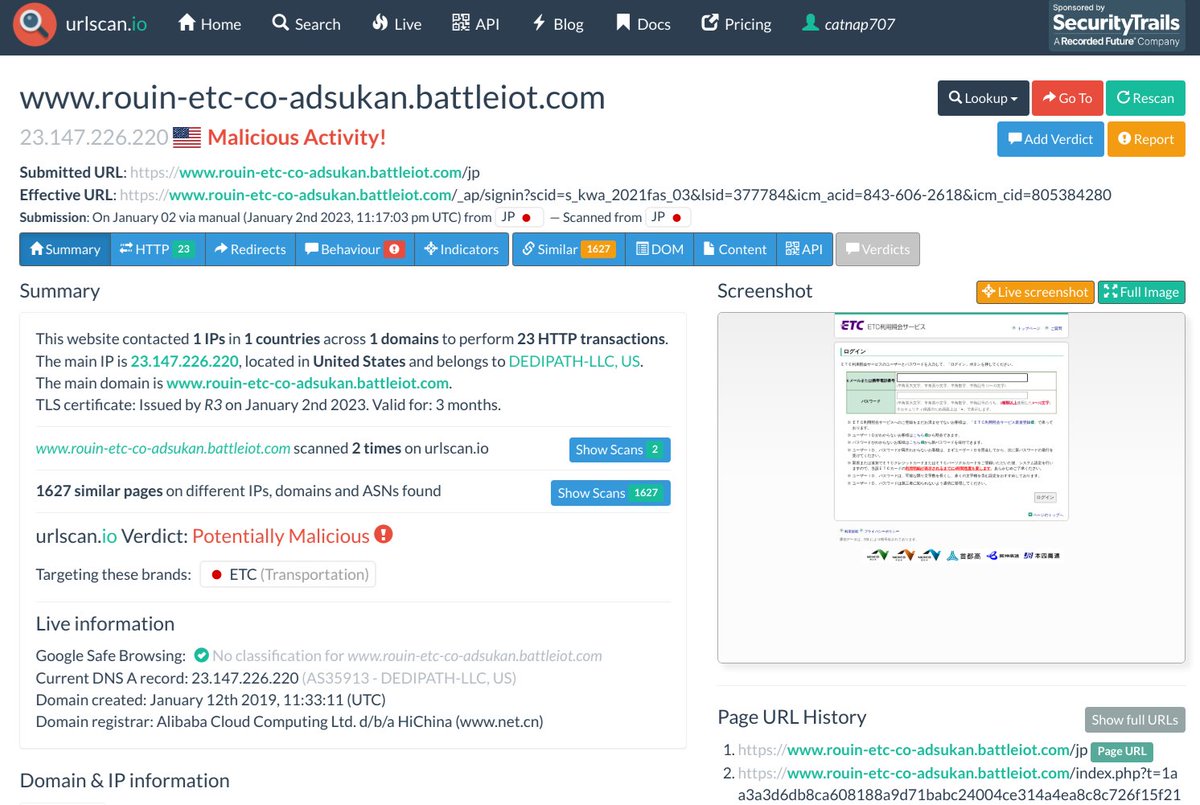Click the urlscan.io magnifier logo
Image resolution: width=1200 pixels, height=805 pixels.
coord(35,24)
